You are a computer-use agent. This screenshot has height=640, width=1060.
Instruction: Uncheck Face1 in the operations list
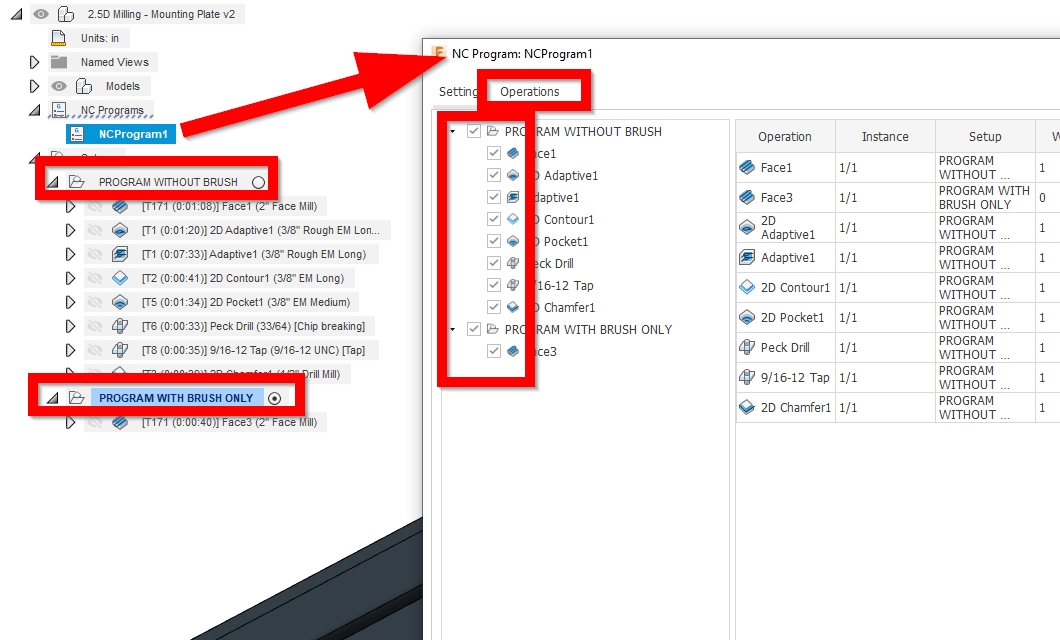click(494, 153)
